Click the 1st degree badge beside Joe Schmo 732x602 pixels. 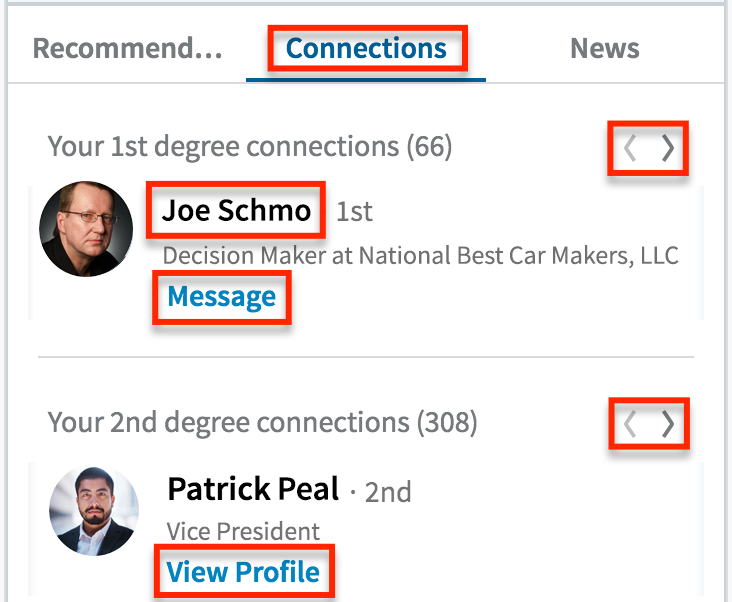click(x=354, y=211)
